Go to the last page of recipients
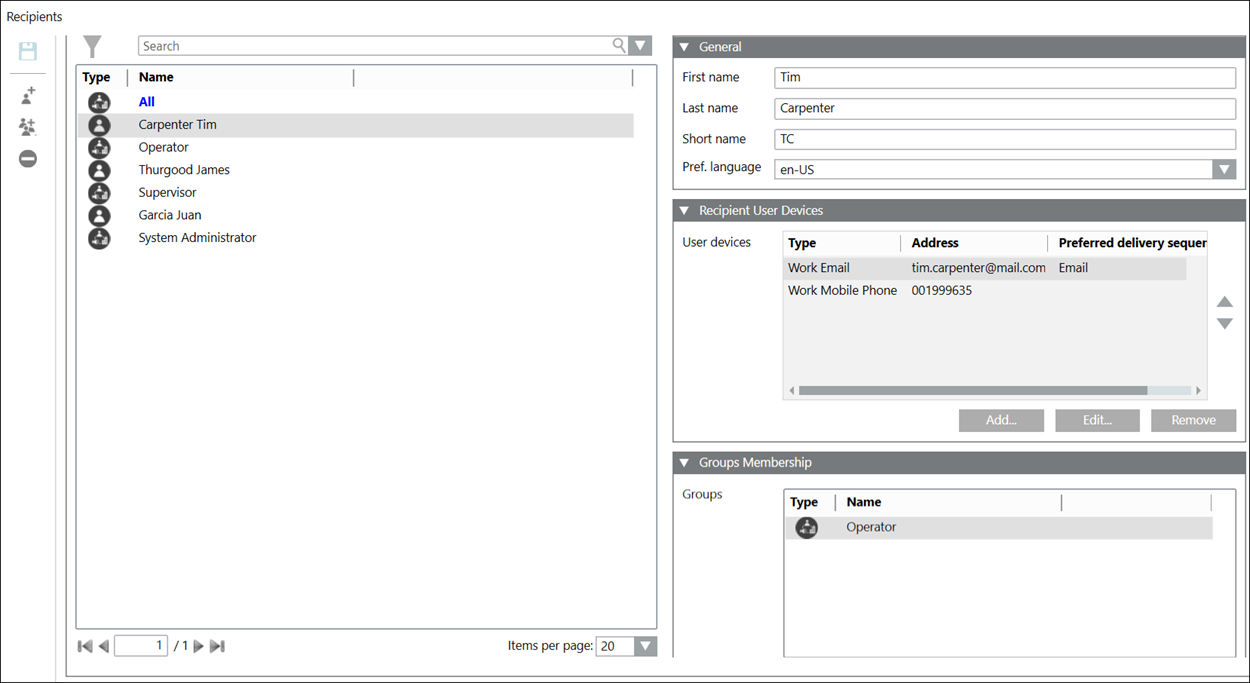1250x683 pixels. pos(217,647)
